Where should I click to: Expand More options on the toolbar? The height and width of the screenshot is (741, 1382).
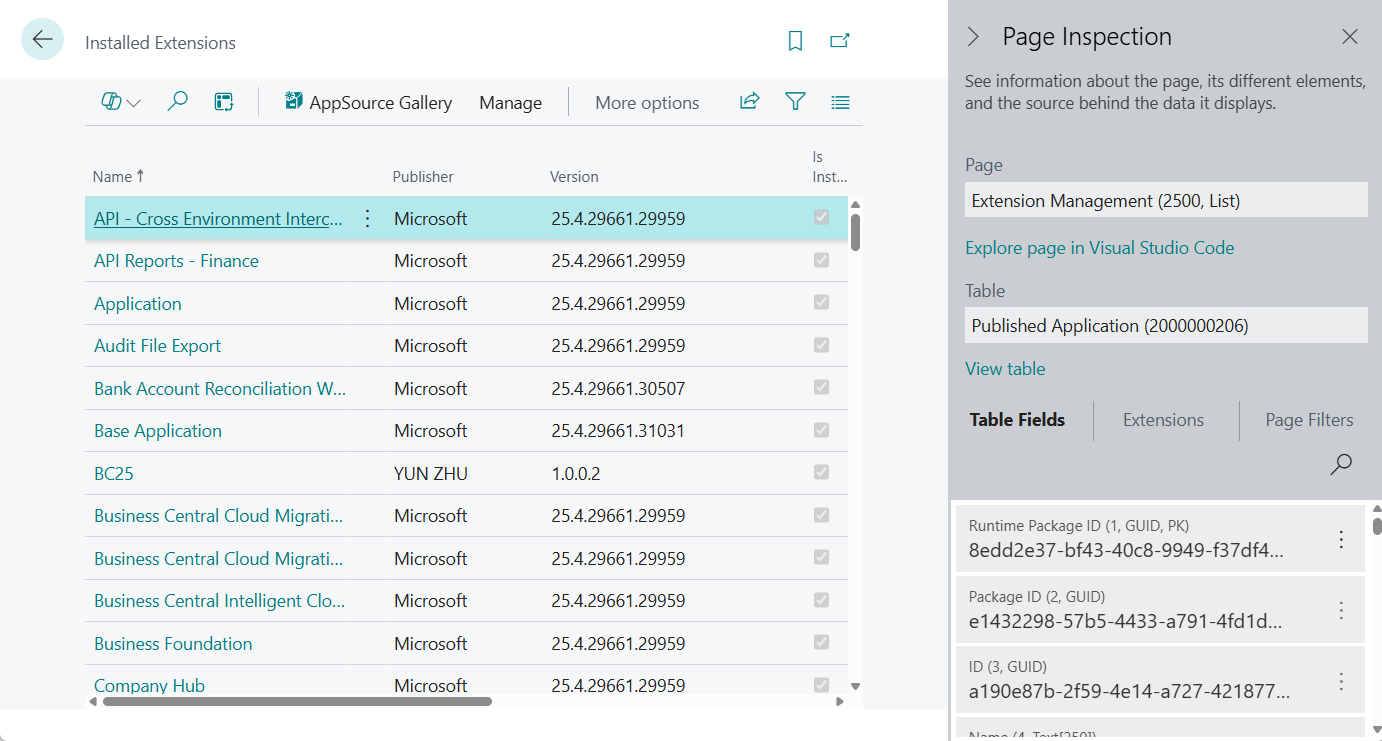coord(647,102)
